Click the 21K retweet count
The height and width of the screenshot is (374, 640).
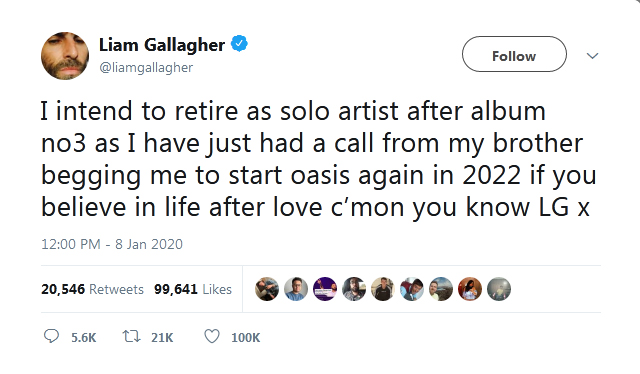[x=162, y=338]
